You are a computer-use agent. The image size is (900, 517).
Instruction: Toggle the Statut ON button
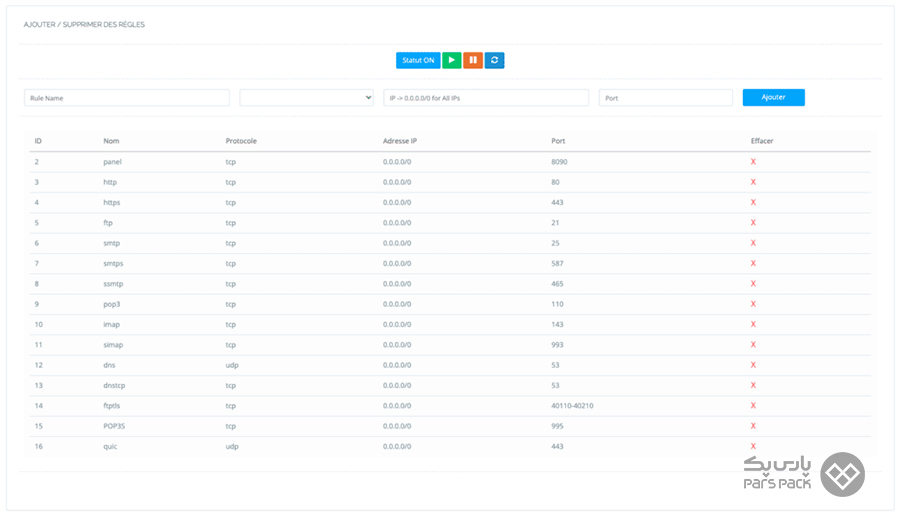click(417, 60)
